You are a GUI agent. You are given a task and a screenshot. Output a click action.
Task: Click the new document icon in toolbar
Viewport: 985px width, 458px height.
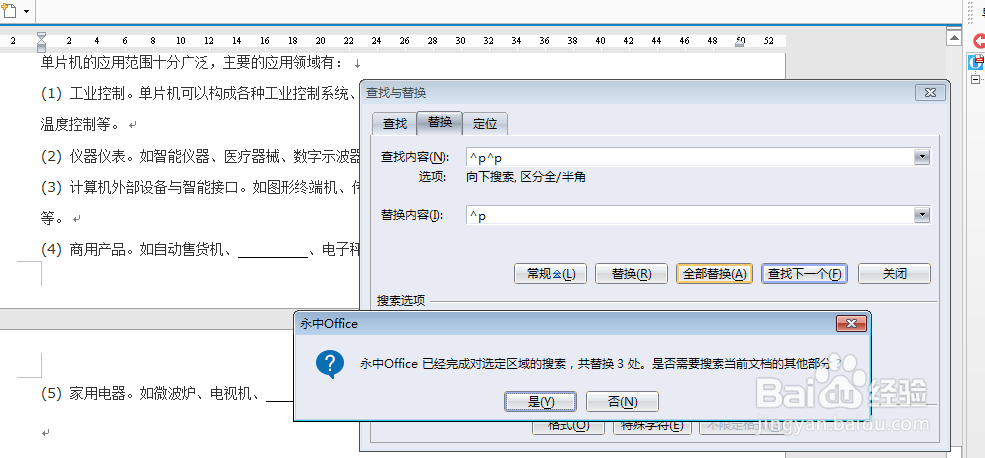point(9,11)
